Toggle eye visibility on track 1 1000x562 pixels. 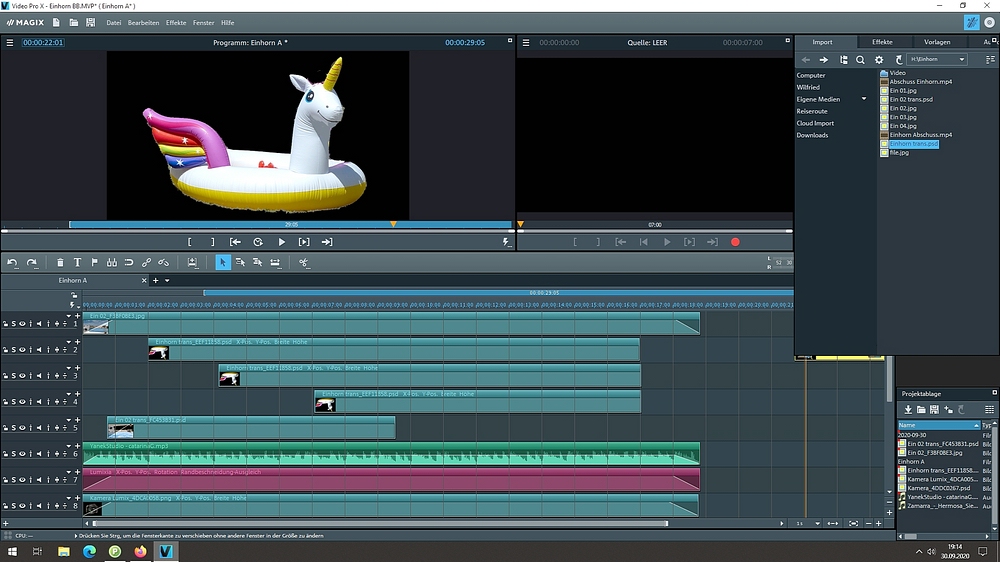pos(22,324)
